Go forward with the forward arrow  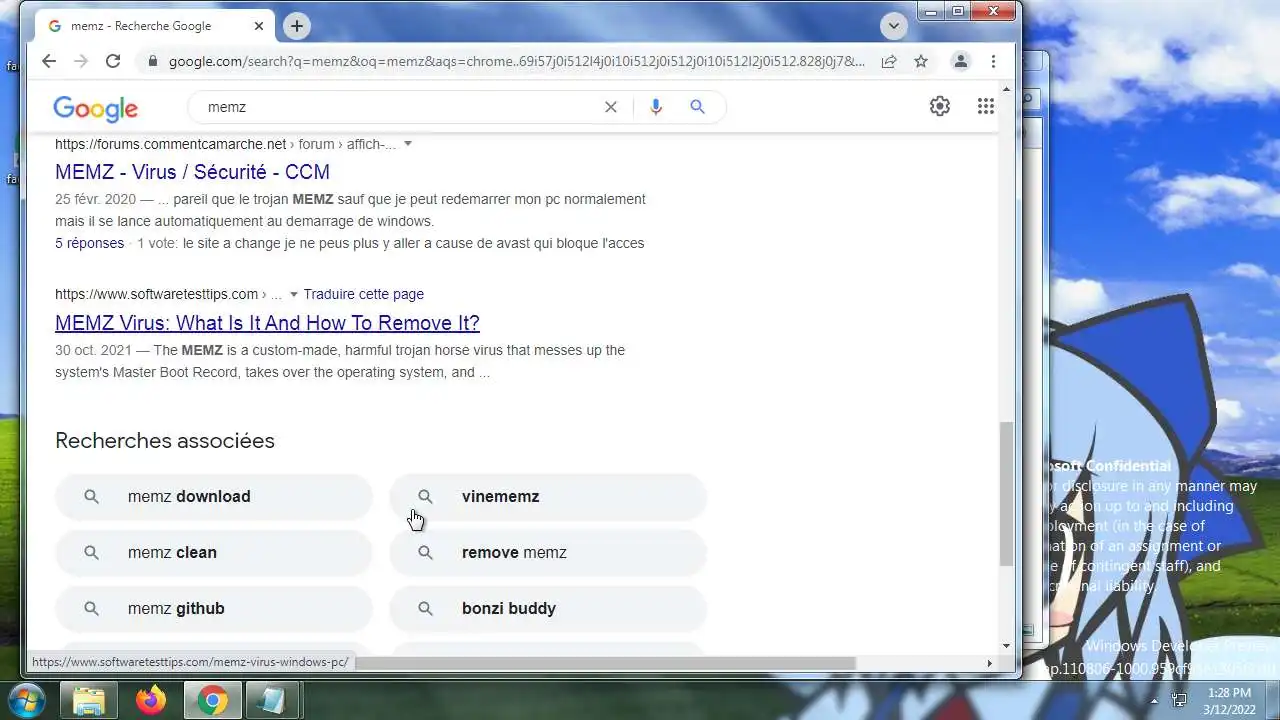click(81, 61)
